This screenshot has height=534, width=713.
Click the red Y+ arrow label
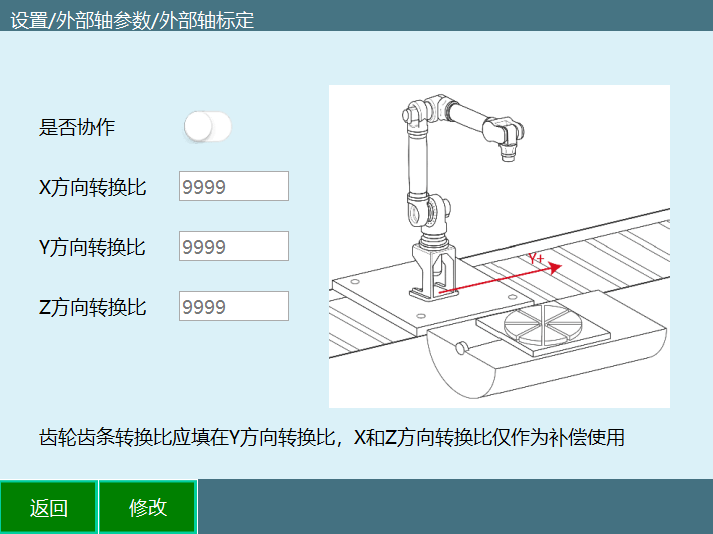coord(537,258)
